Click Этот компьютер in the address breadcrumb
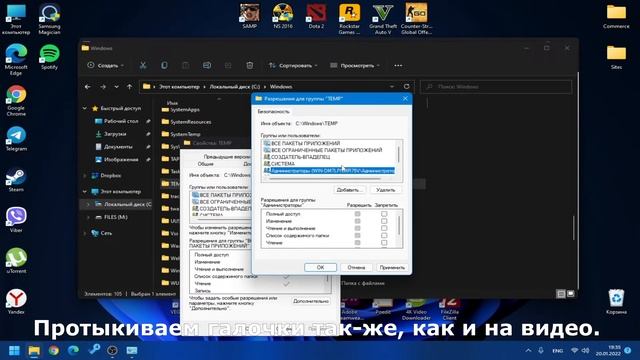Viewport: 640px width, 360px height. [179, 87]
